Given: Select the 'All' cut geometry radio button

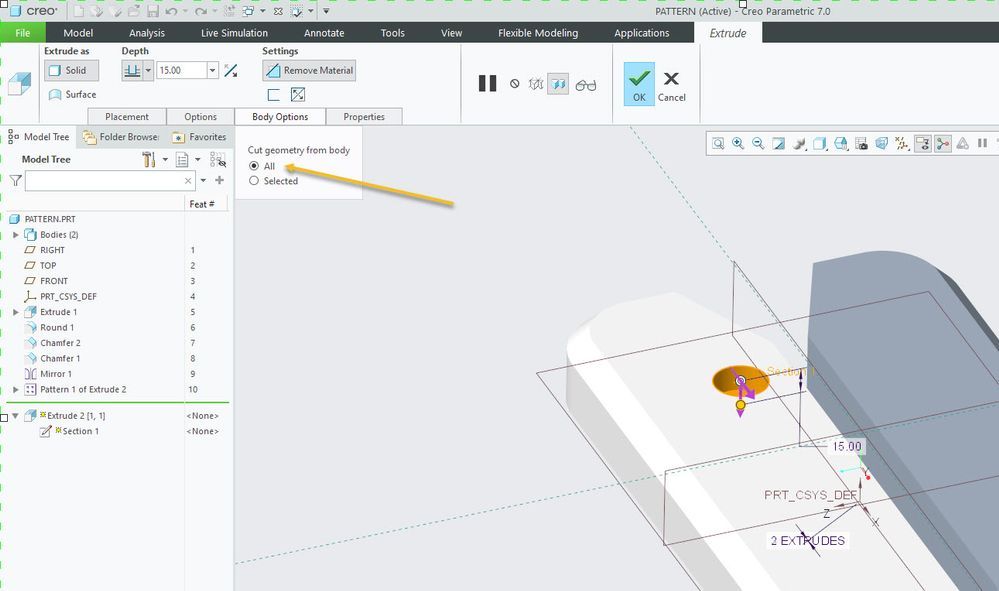Looking at the screenshot, I should pyautogui.click(x=254, y=166).
